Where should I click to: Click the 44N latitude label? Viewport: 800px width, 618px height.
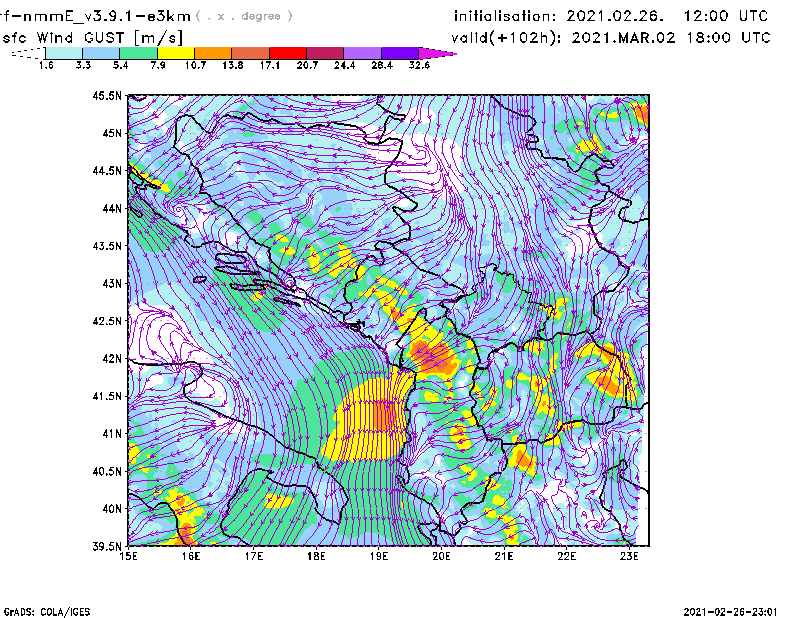coord(112,208)
